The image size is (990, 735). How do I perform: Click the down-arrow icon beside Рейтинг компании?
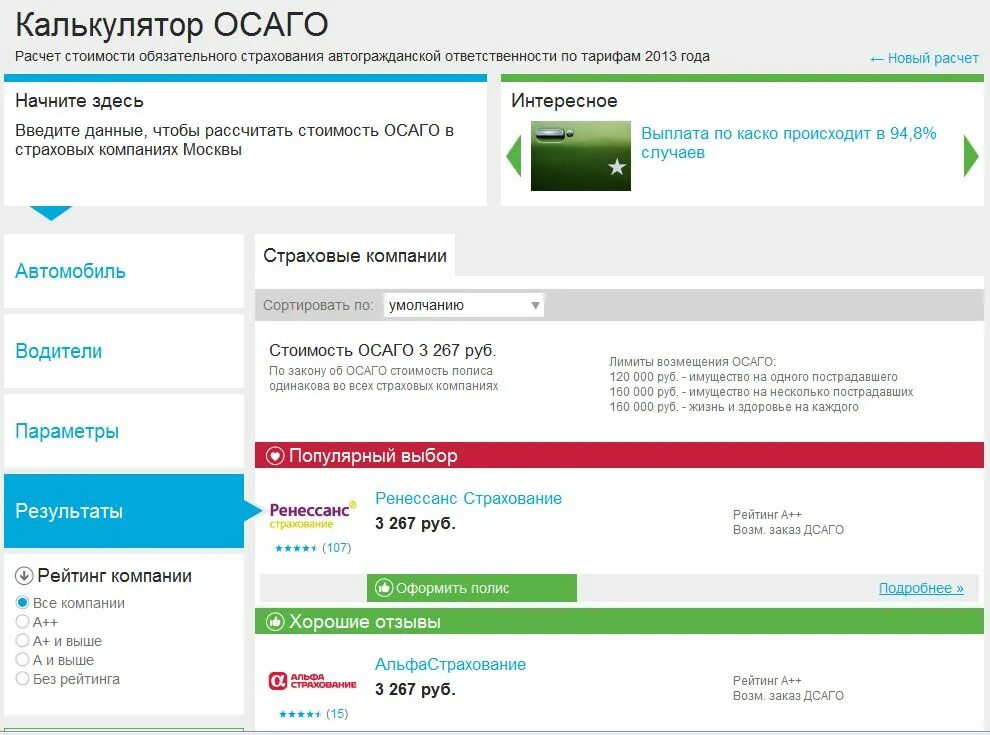coord(22,575)
